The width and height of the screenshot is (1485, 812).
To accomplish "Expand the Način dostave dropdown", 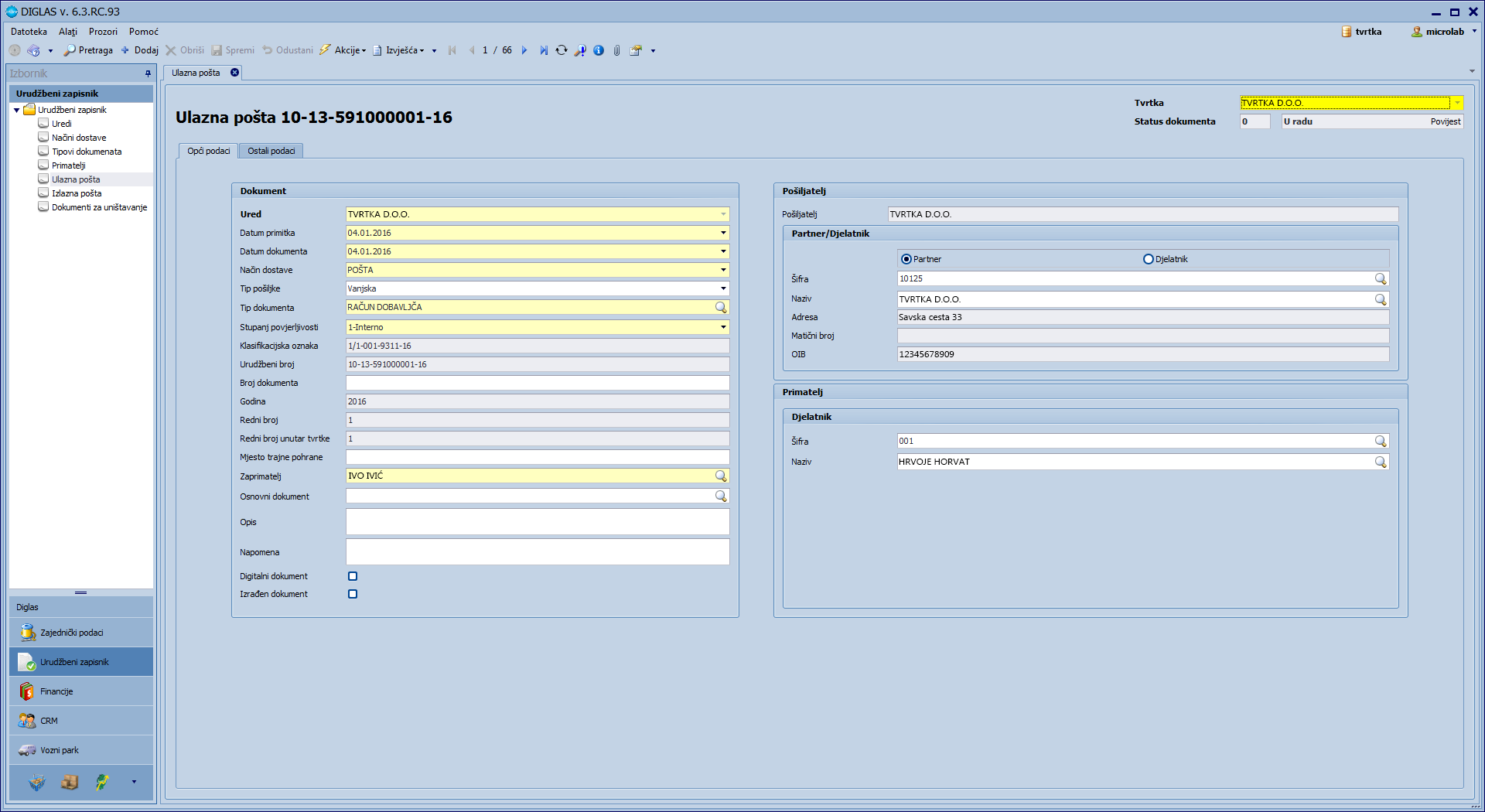I will [x=723, y=270].
